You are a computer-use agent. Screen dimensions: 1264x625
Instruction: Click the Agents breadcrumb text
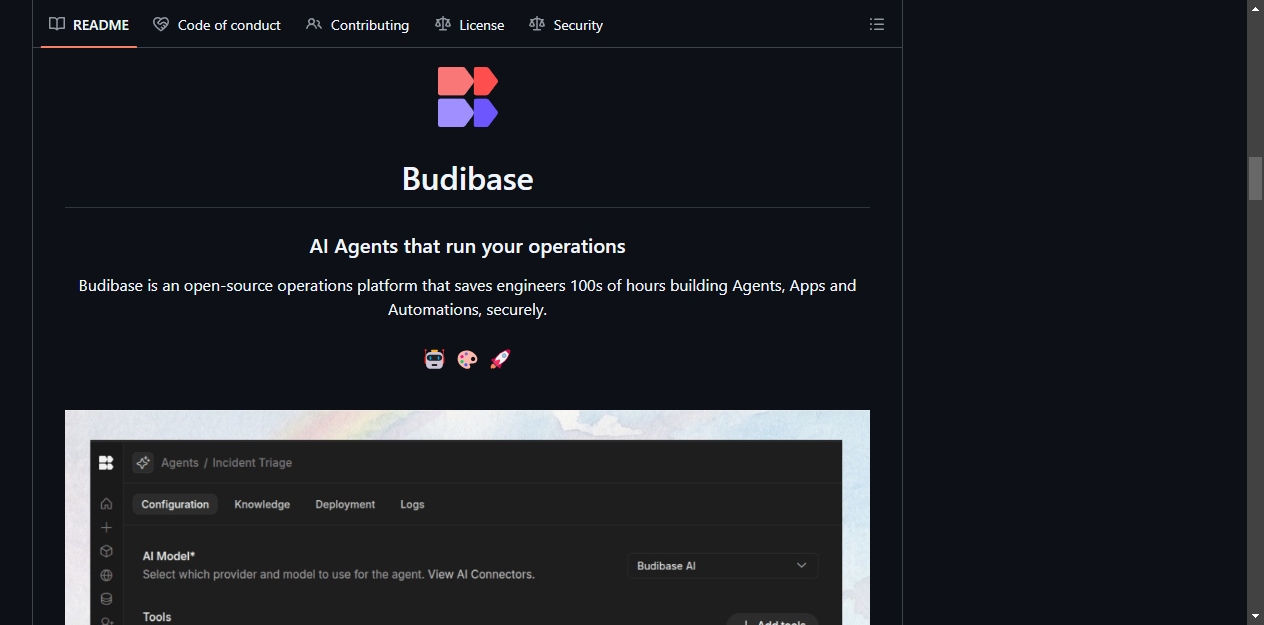[x=180, y=463]
